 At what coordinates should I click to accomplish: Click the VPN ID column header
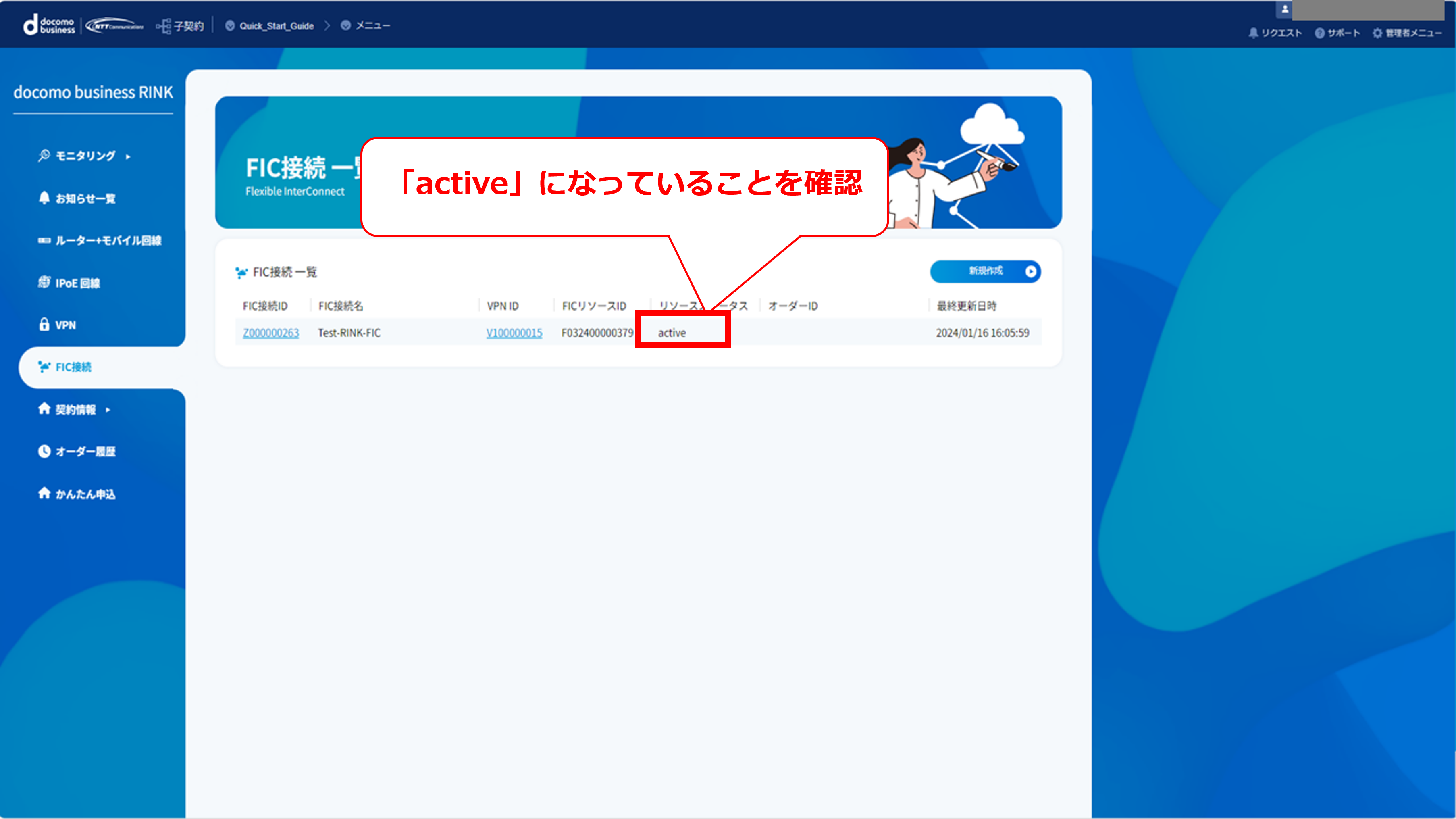[x=503, y=306]
